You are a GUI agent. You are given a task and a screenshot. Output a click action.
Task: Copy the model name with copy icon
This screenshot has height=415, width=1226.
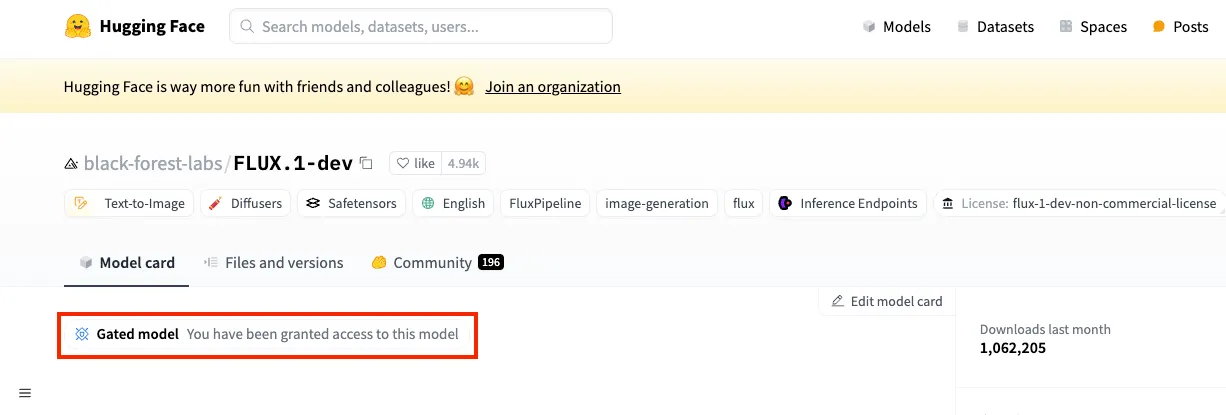pyautogui.click(x=366, y=163)
